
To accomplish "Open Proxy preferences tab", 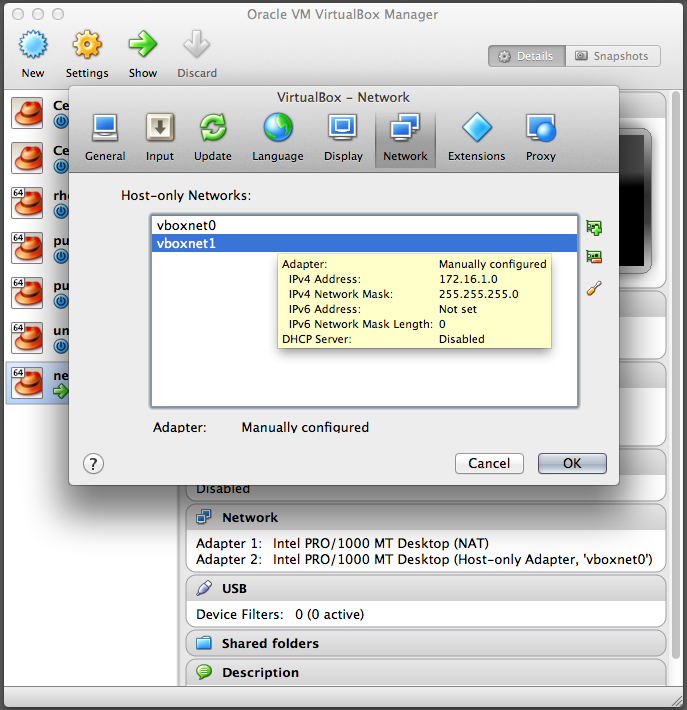I will tap(541, 138).
